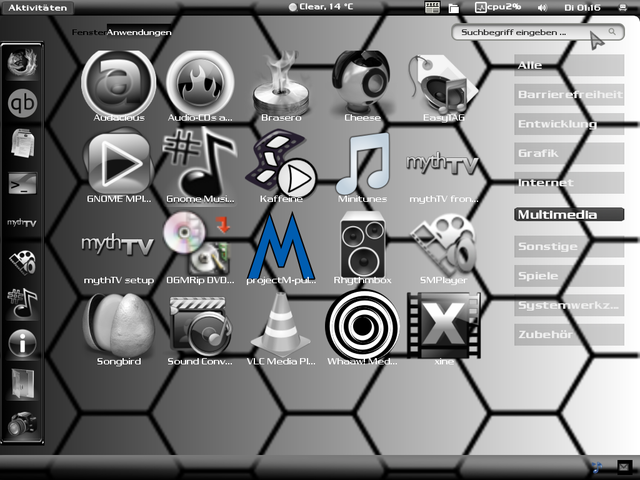Click the blue bird icon in bottom tray
The width and height of the screenshot is (640, 480).
tap(596, 467)
